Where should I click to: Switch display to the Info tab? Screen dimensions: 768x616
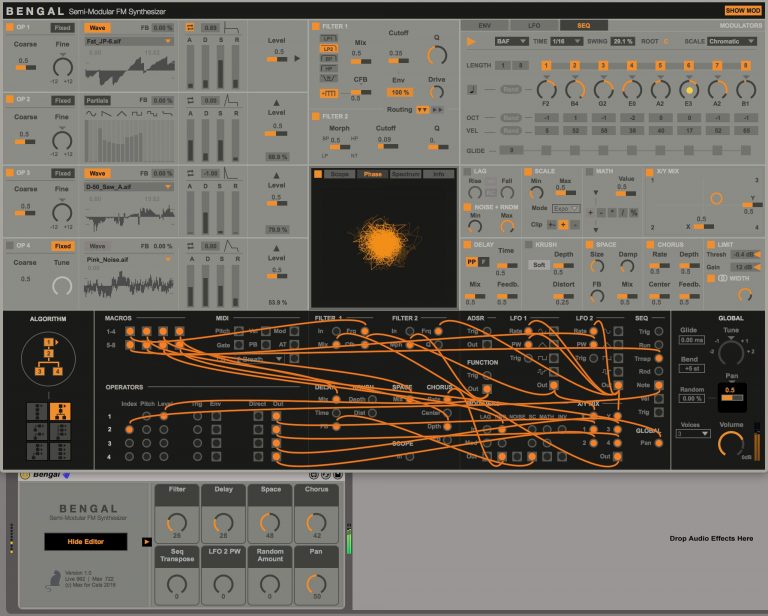point(438,174)
